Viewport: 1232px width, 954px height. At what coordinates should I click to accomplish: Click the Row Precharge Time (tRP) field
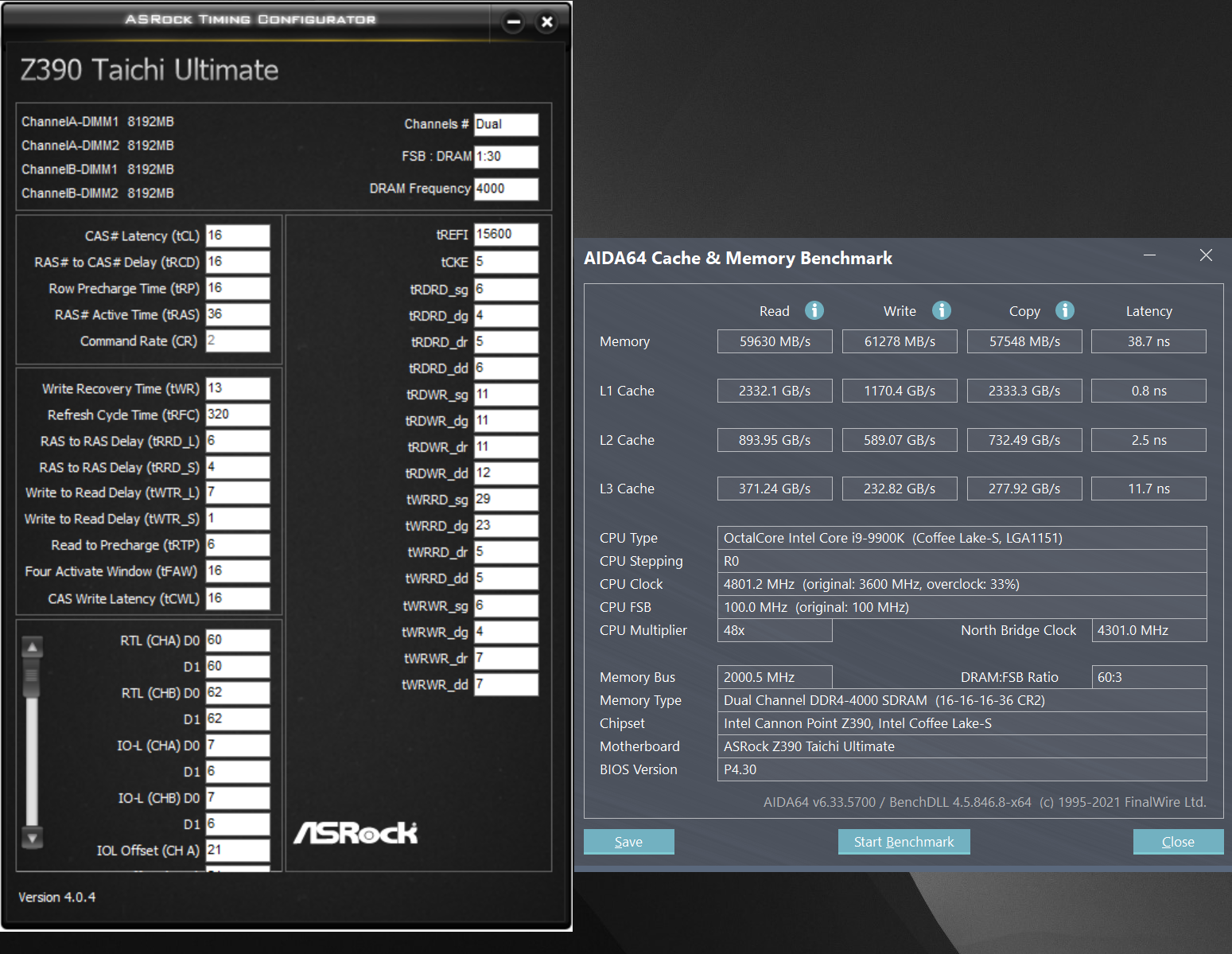(238, 288)
